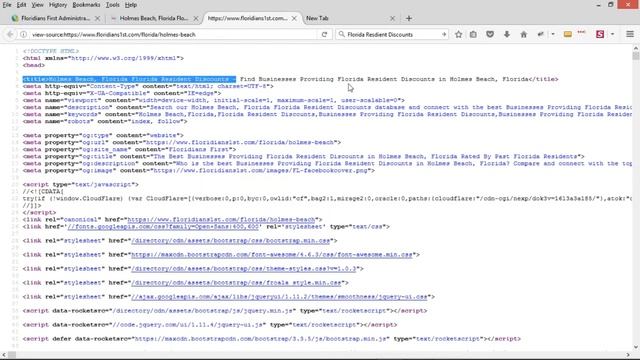The width and height of the screenshot is (640, 360).
Task: Click the script type text/javascript line
Action: 81,184
